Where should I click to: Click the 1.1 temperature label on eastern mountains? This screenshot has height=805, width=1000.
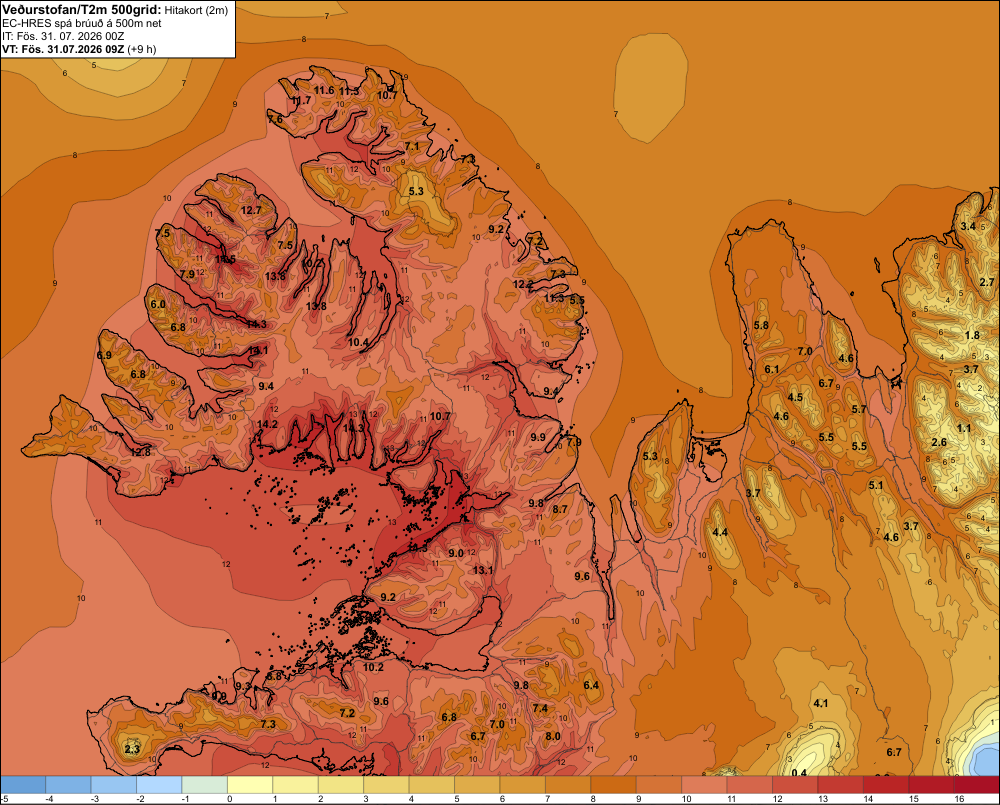pos(964,428)
